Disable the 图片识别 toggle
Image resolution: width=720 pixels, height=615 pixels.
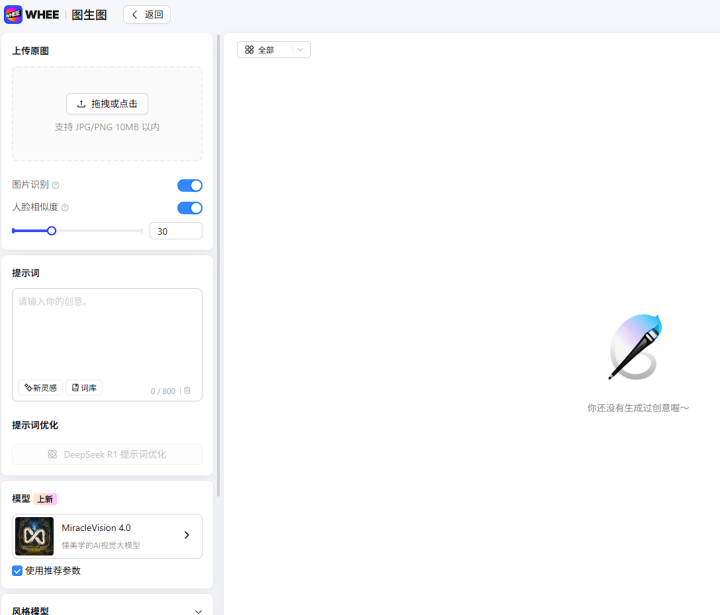click(189, 185)
